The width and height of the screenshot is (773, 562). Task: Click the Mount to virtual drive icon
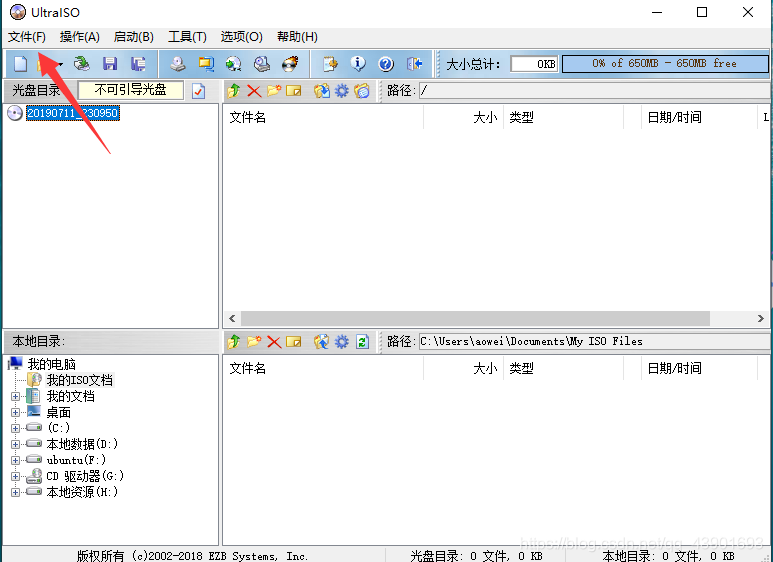point(262,64)
